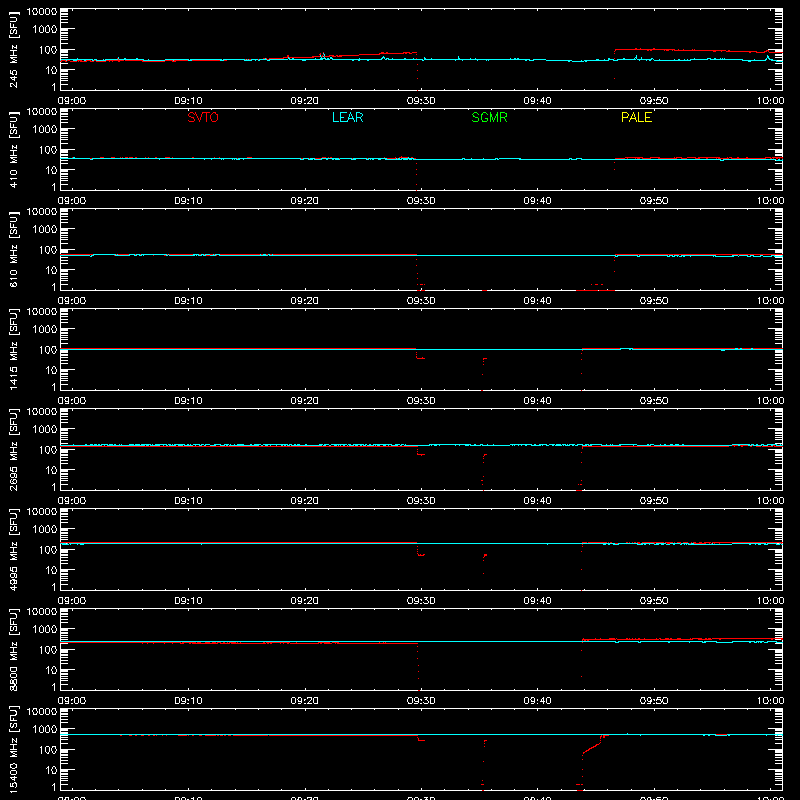Select the "8800 MHz [SFU]" axis title
800x800 pixels.
pos(14,650)
